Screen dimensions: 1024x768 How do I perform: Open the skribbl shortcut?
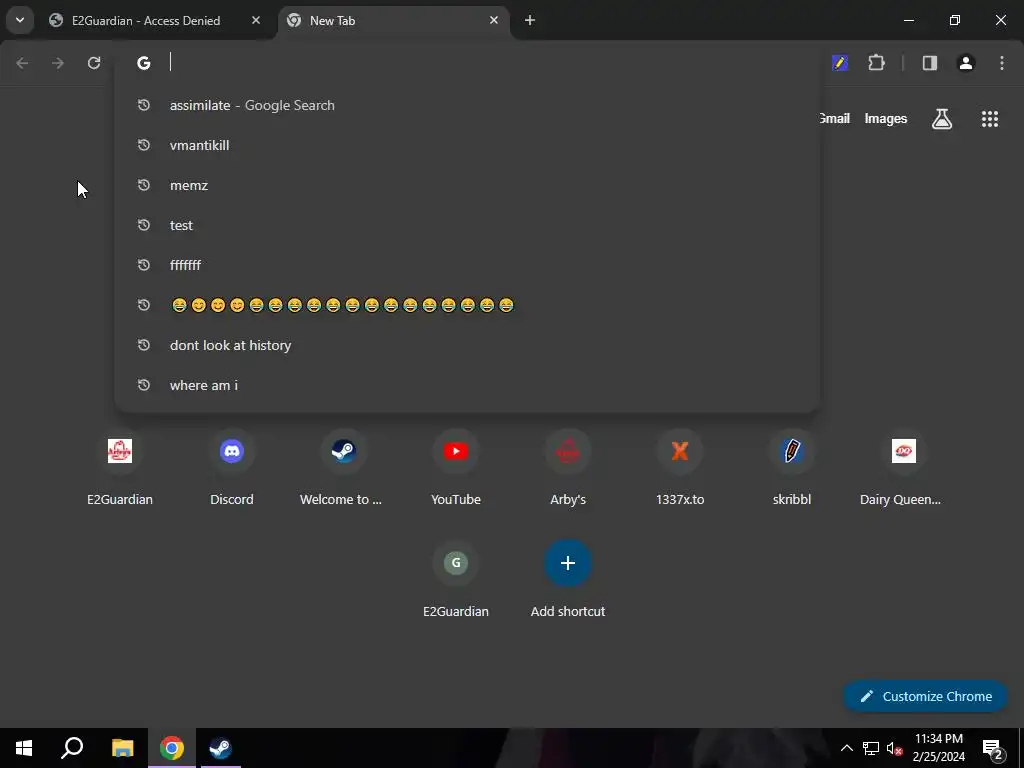point(792,469)
